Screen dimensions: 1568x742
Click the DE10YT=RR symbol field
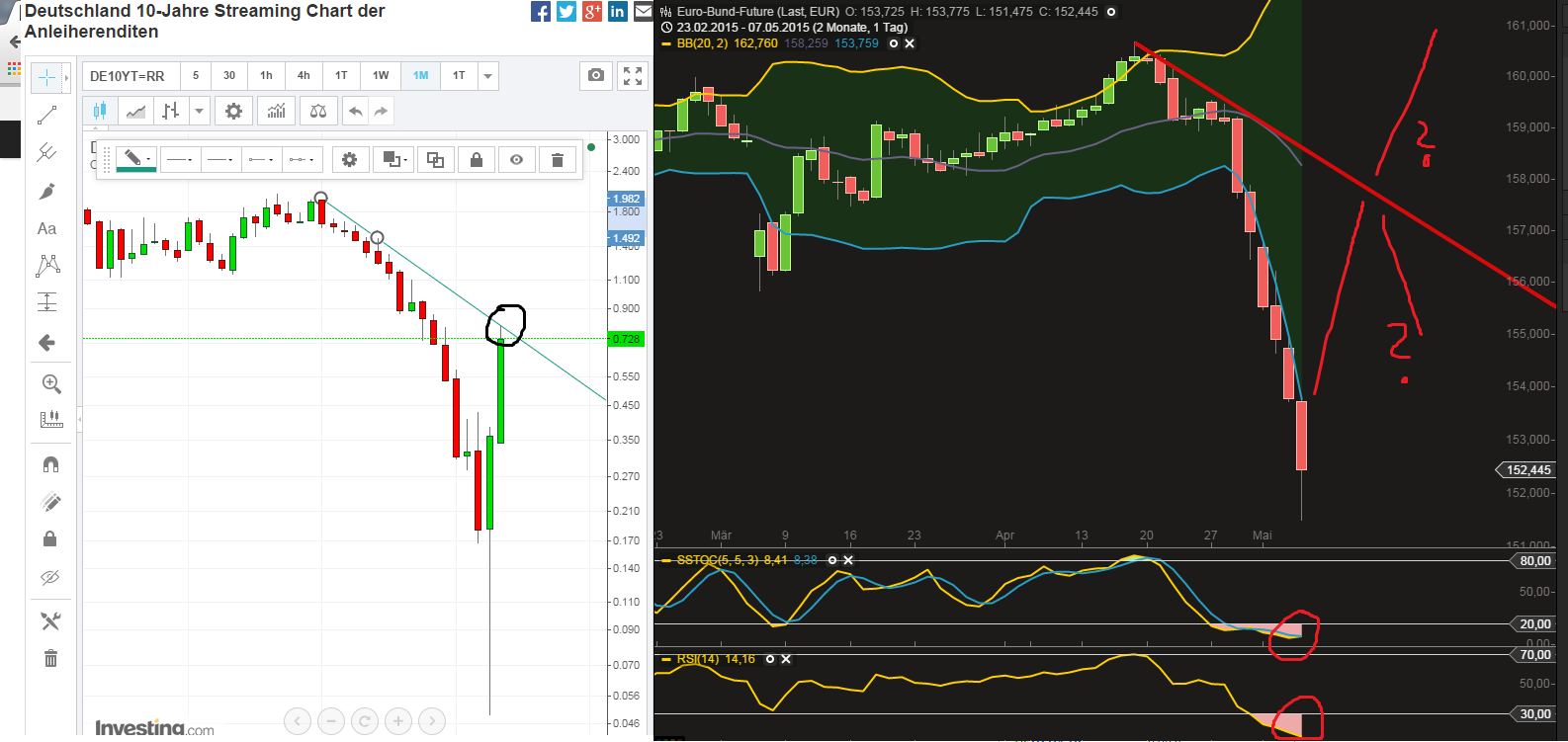[131, 76]
